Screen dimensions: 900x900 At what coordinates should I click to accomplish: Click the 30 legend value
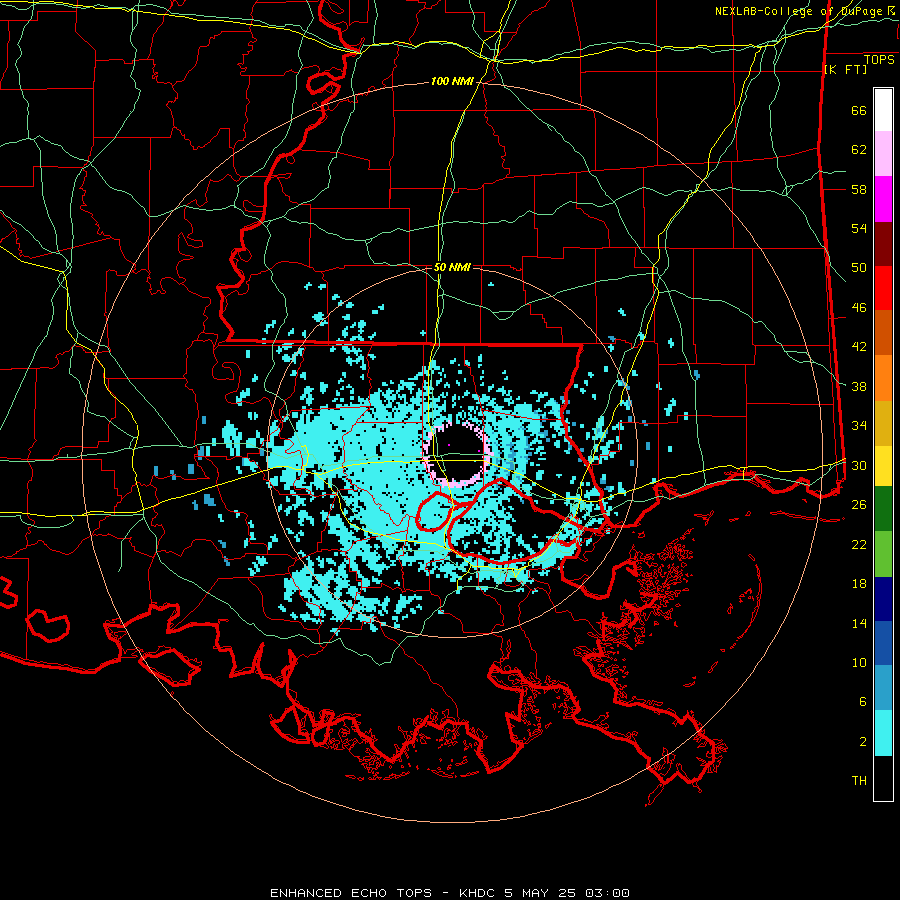click(x=859, y=465)
